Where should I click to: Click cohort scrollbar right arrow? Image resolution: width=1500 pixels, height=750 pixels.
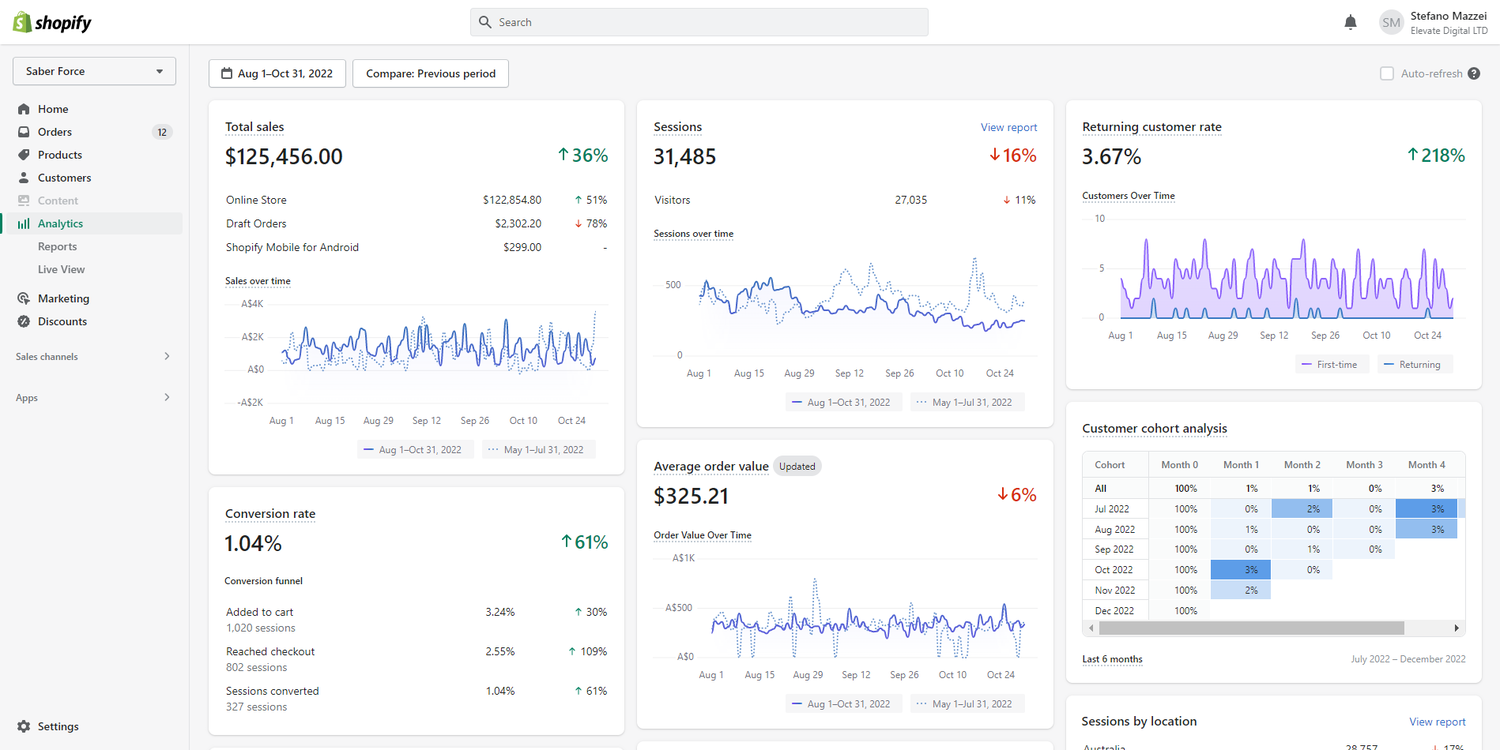[x=1456, y=628]
